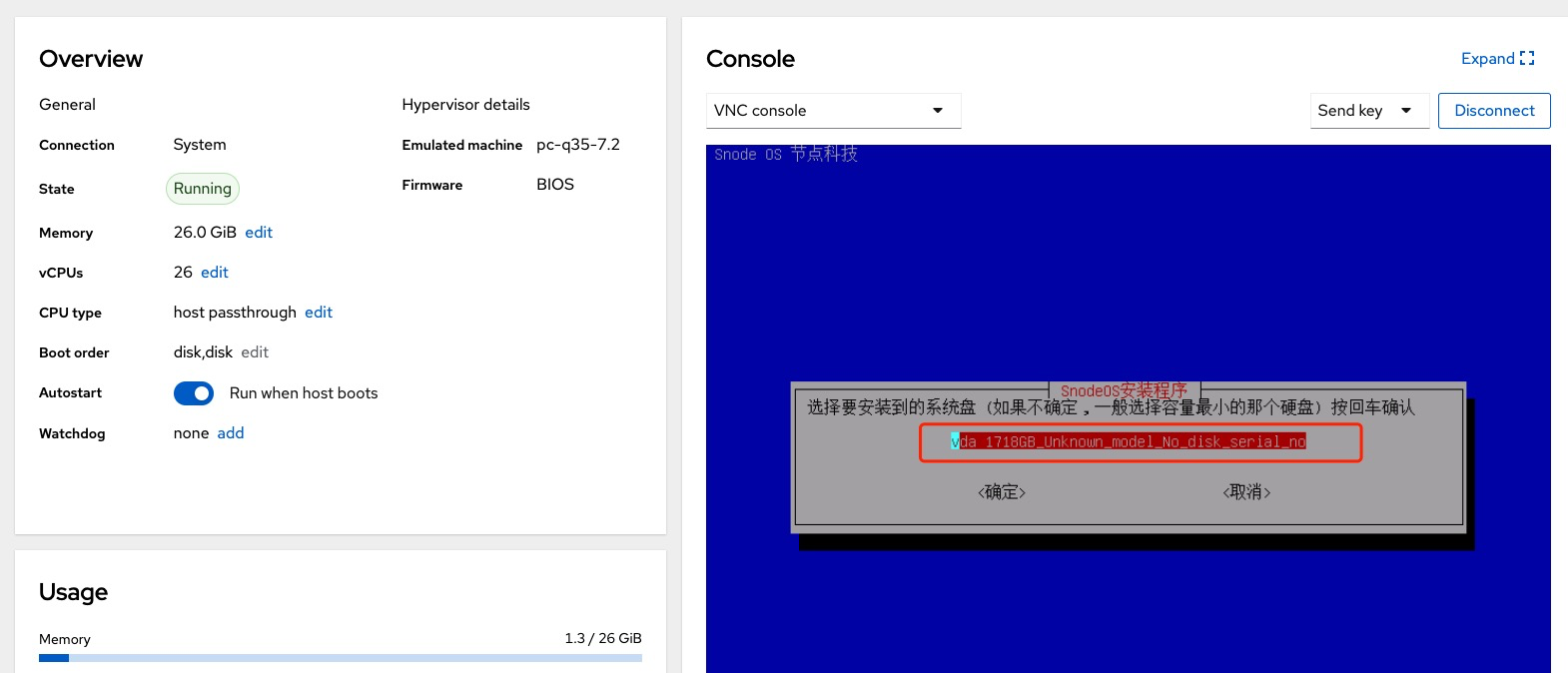The width and height of the screenshot is (1568, 673).
Task: Click the Running state badge
Action: 203,189
